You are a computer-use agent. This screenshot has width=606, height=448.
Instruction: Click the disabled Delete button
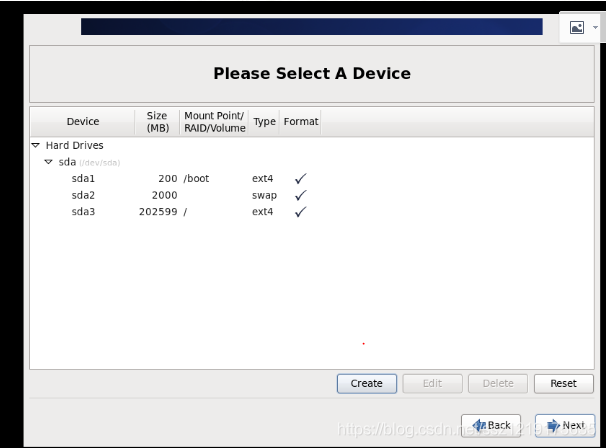[498, 383]
